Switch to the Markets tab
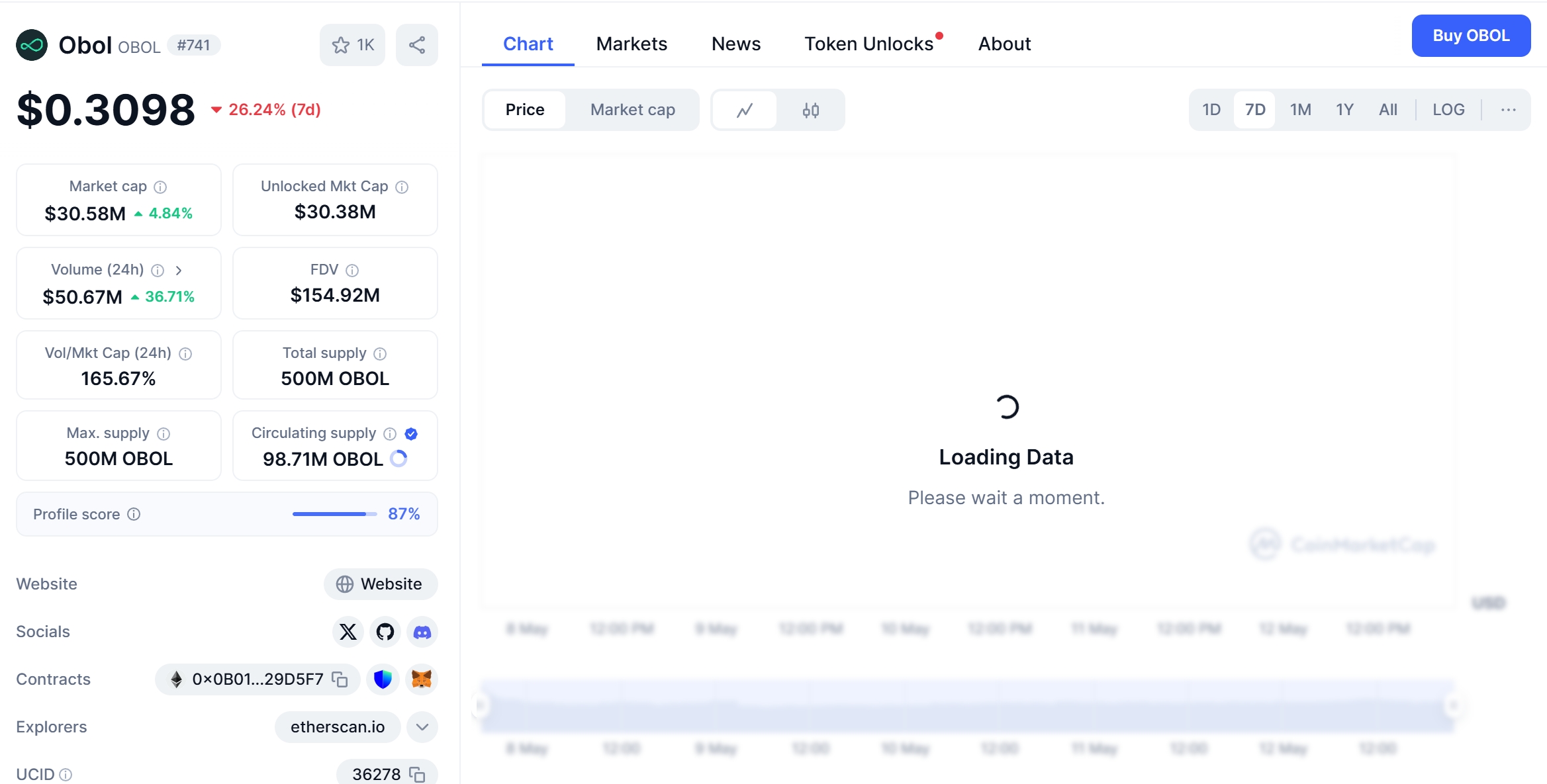This screenshot has height=784, width=1547. (x=631, y=44)
